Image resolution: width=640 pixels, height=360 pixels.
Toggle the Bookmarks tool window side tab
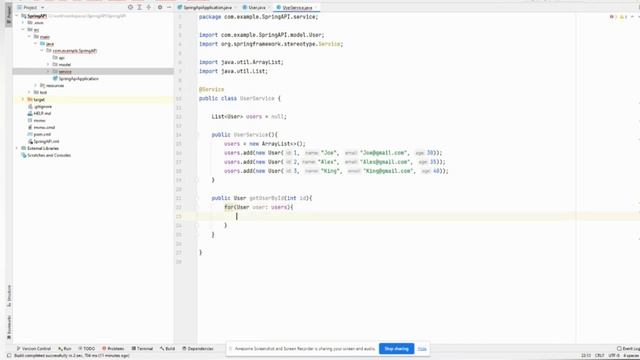tap(9, 328)
